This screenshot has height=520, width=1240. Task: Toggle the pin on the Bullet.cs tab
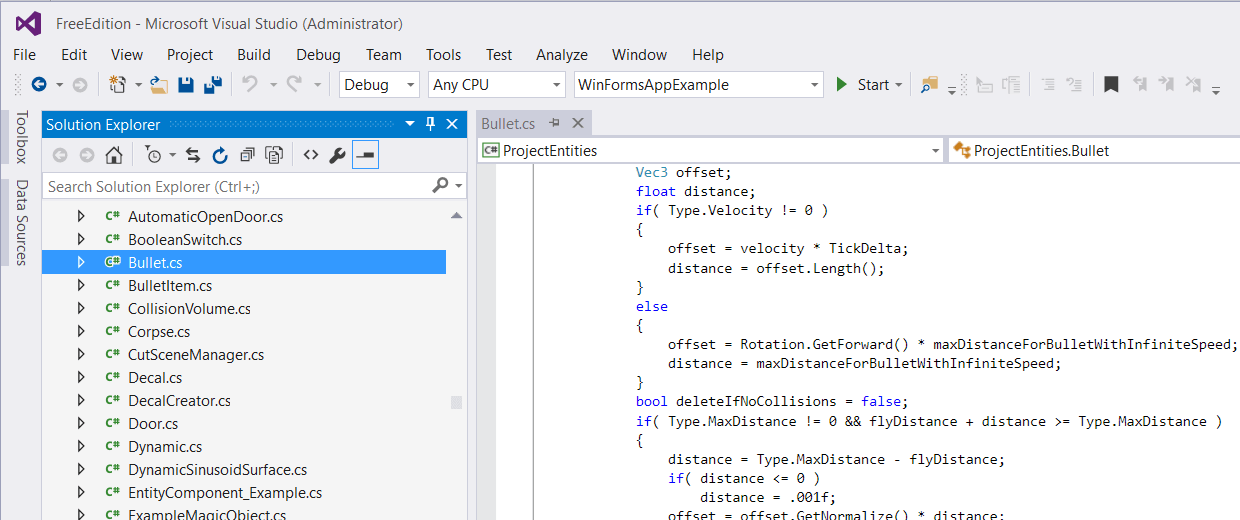pyautogui.click(x=555, y=123)
